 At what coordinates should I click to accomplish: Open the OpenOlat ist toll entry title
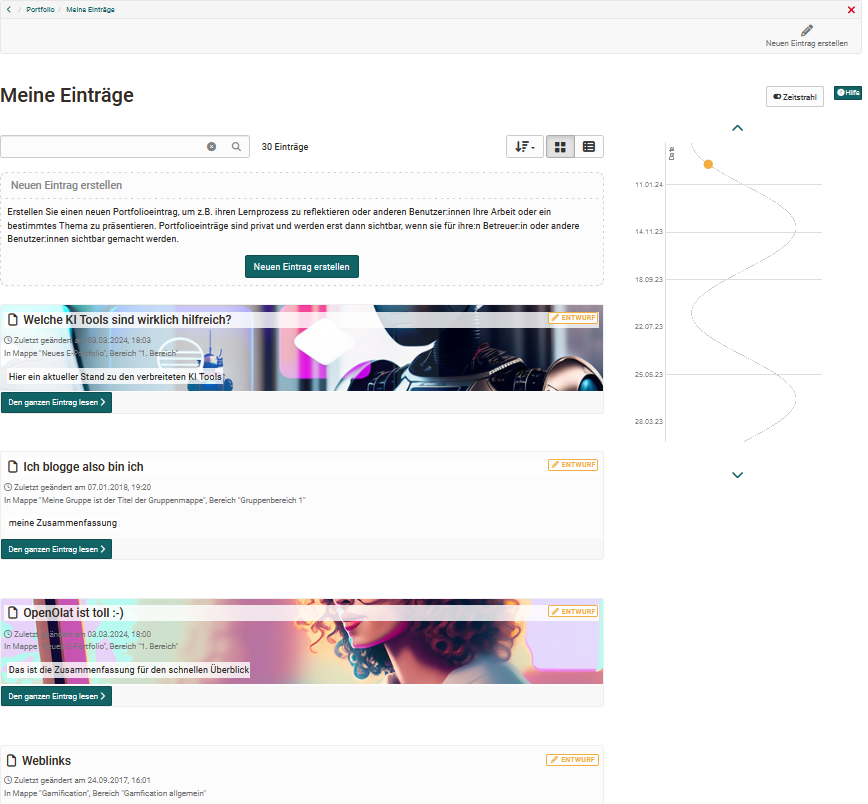pos(73,613)
